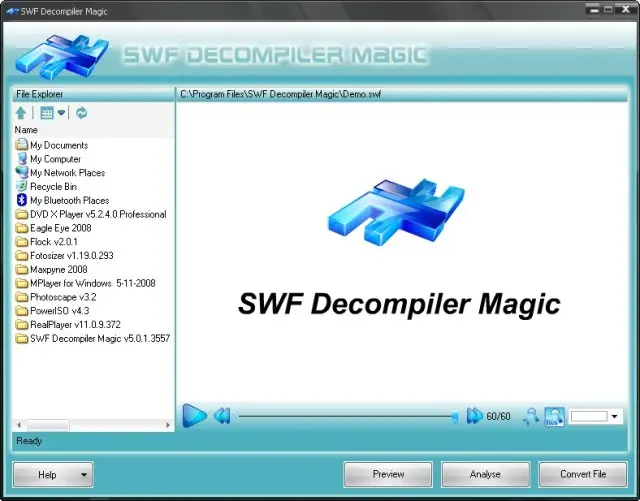Click the Ready status text
Viewport: 640px width, 501px height.
pos(29,441)
